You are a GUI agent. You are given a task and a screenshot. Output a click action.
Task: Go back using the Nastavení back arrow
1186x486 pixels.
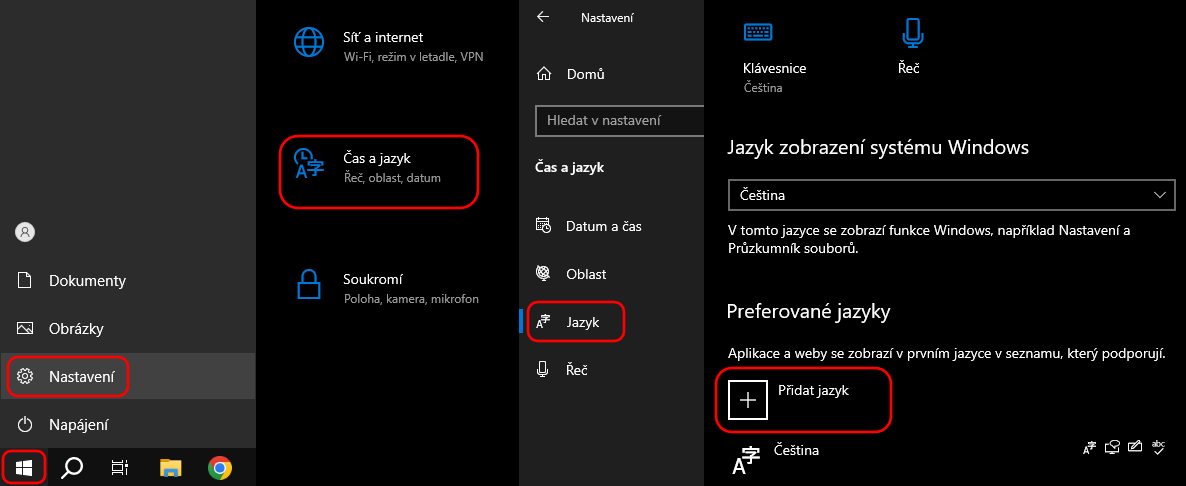pyautogui.click(x=542, y=17)
